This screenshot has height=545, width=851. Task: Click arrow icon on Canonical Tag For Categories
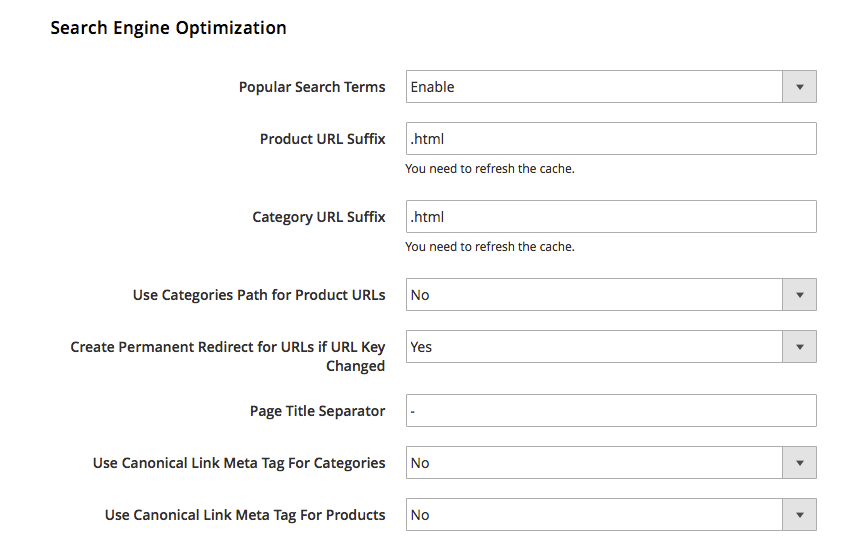799,463
